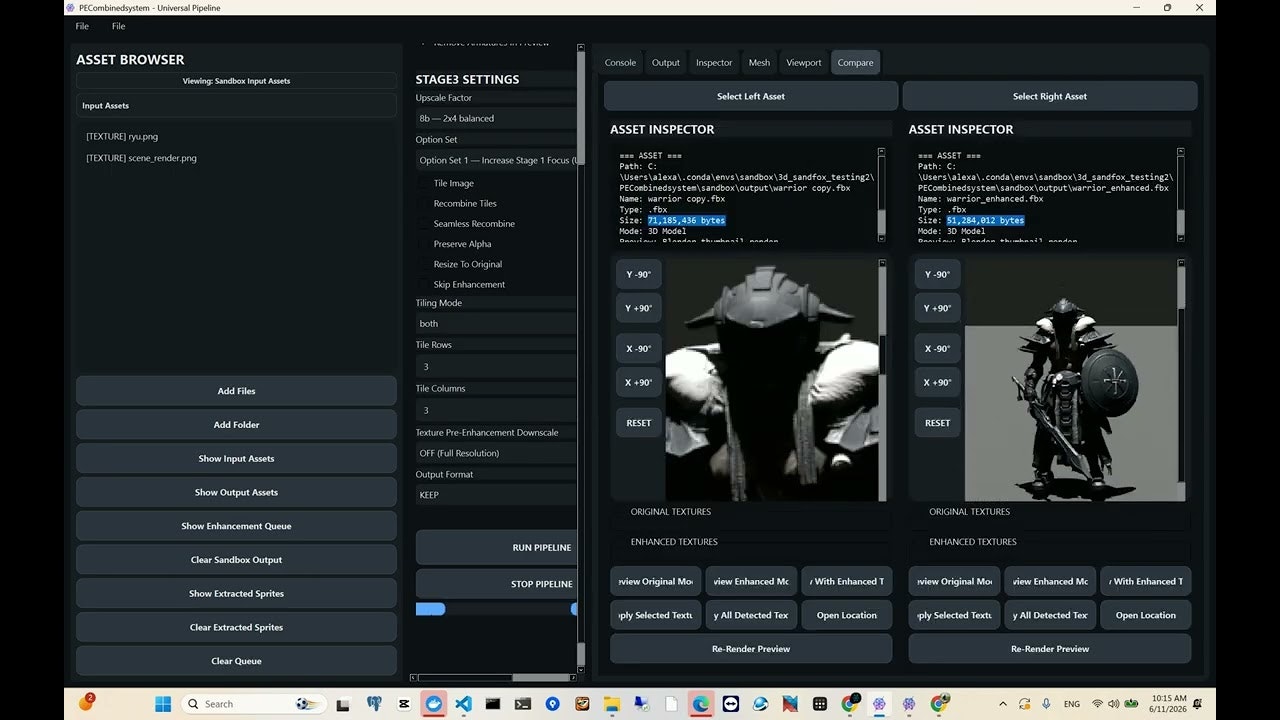Rotate left asset preview with Y -90°
This screenshot has height=720, width=1280.
638,275
